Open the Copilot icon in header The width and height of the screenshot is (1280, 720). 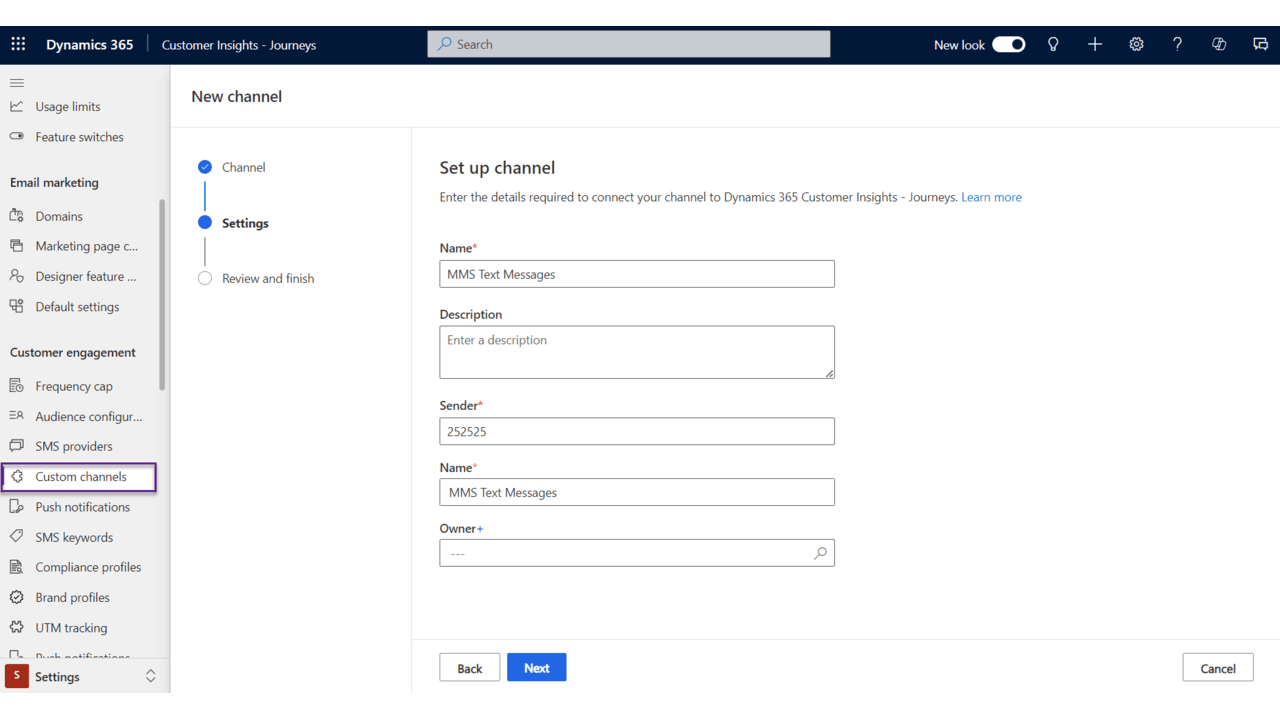1219,44
